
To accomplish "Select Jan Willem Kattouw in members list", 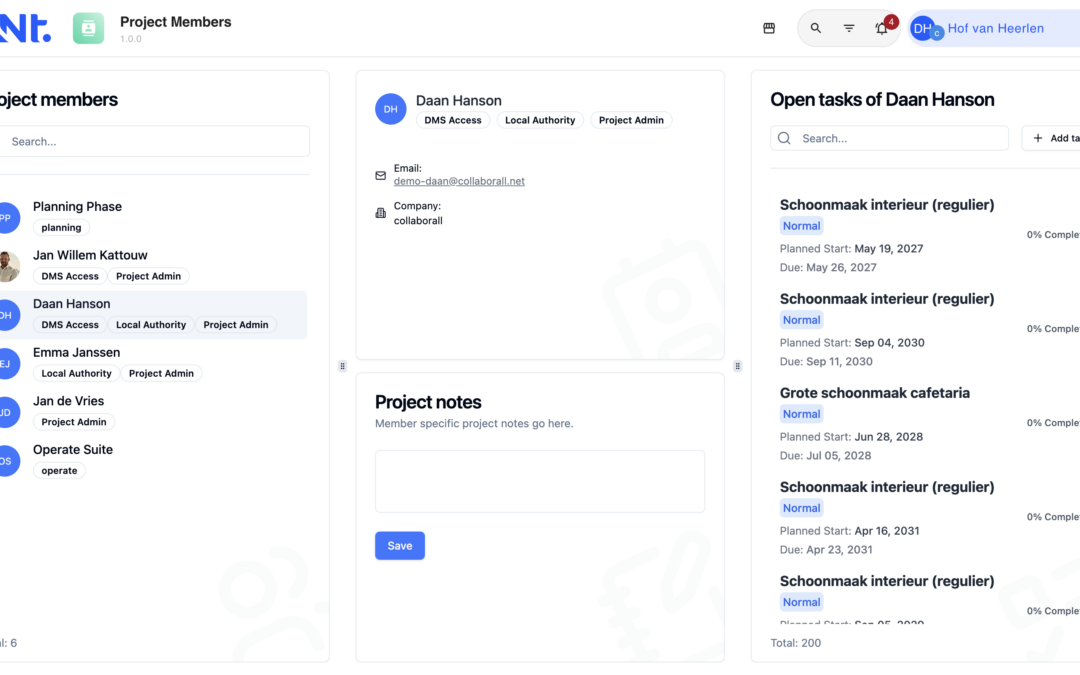I will [x=153, y=267].
